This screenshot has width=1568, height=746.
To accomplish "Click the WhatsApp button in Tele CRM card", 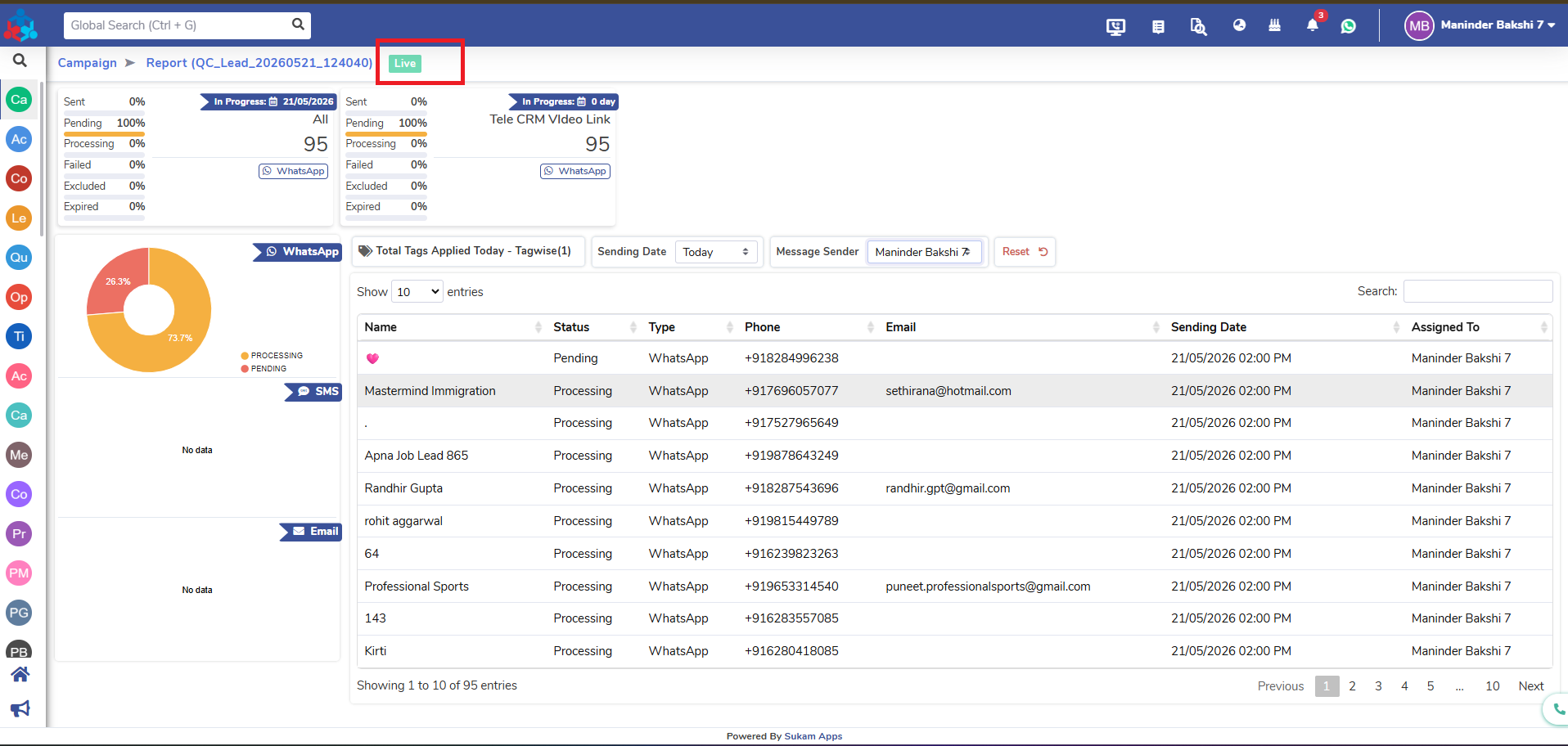I will click(575, 171).
